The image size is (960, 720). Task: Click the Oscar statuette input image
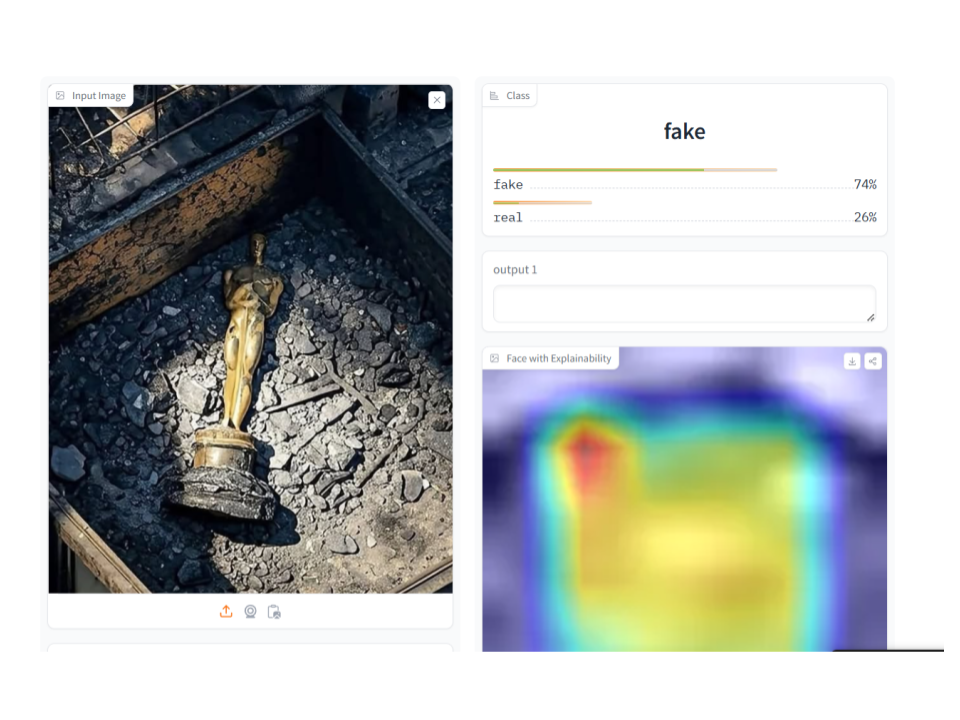250,339
